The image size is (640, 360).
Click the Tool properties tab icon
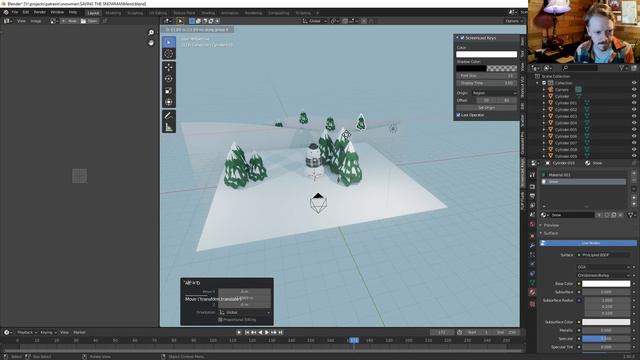tap(532, 175)
